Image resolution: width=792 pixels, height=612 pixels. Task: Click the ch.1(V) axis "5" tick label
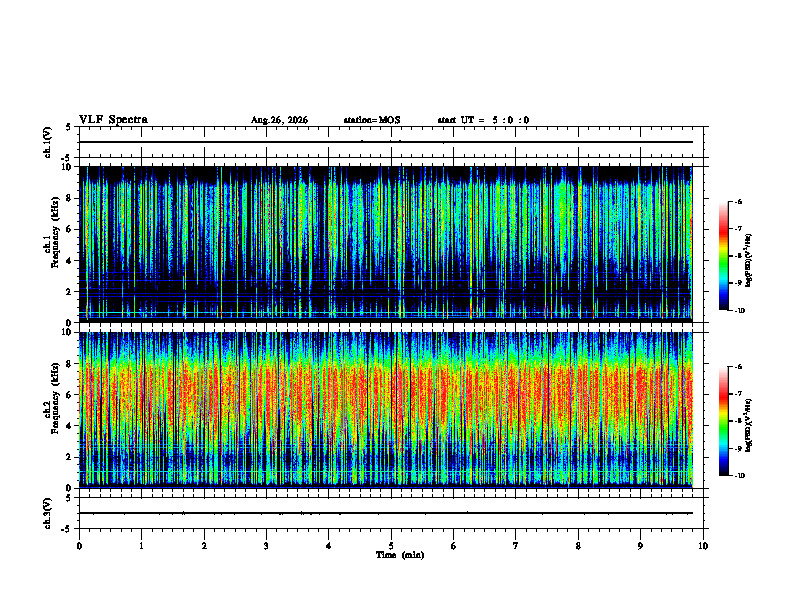click(x=69, y=127)
